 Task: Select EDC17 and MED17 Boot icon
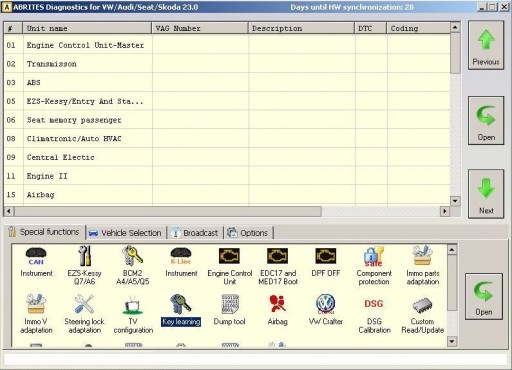tap(278, 266)
